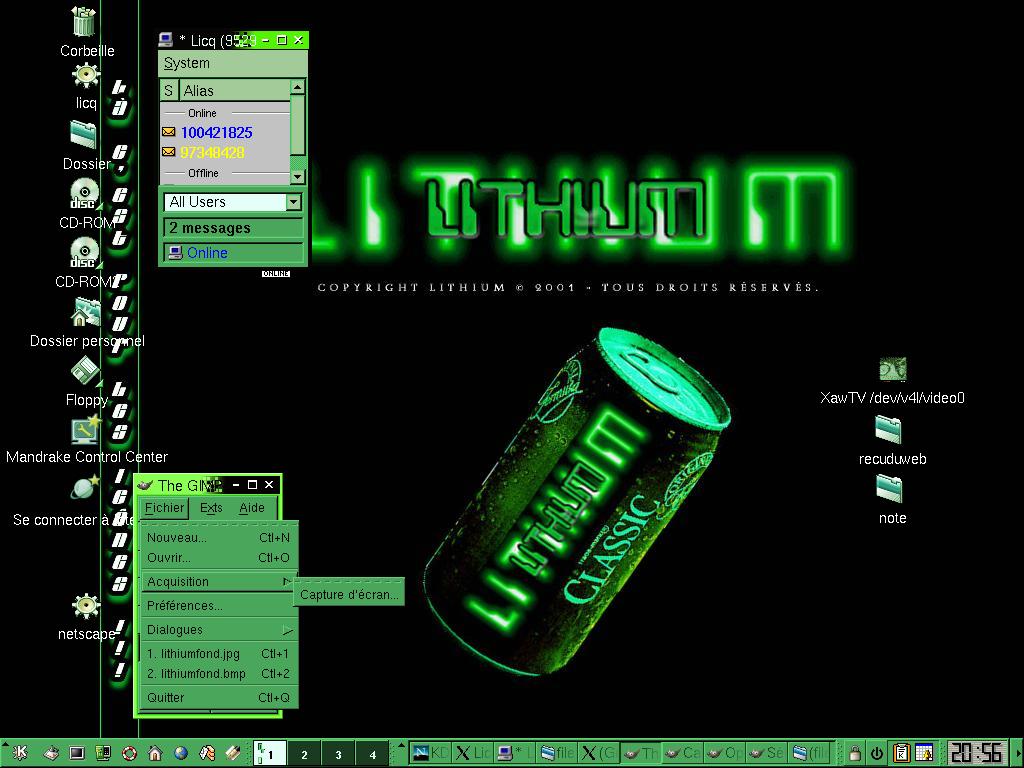
Task: Choose Préférences... from Fichier menu
Action: [x=219, y=605]
